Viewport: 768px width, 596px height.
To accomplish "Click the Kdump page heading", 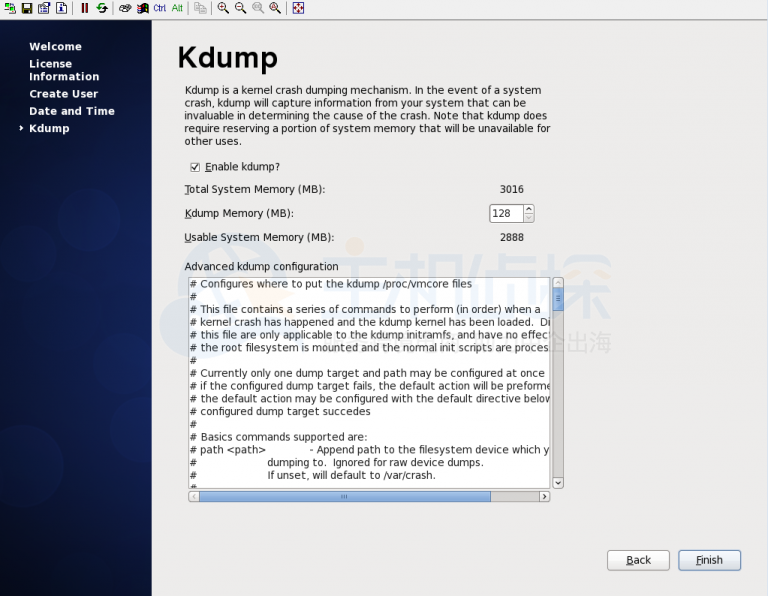I will click(x=228, y=58).
